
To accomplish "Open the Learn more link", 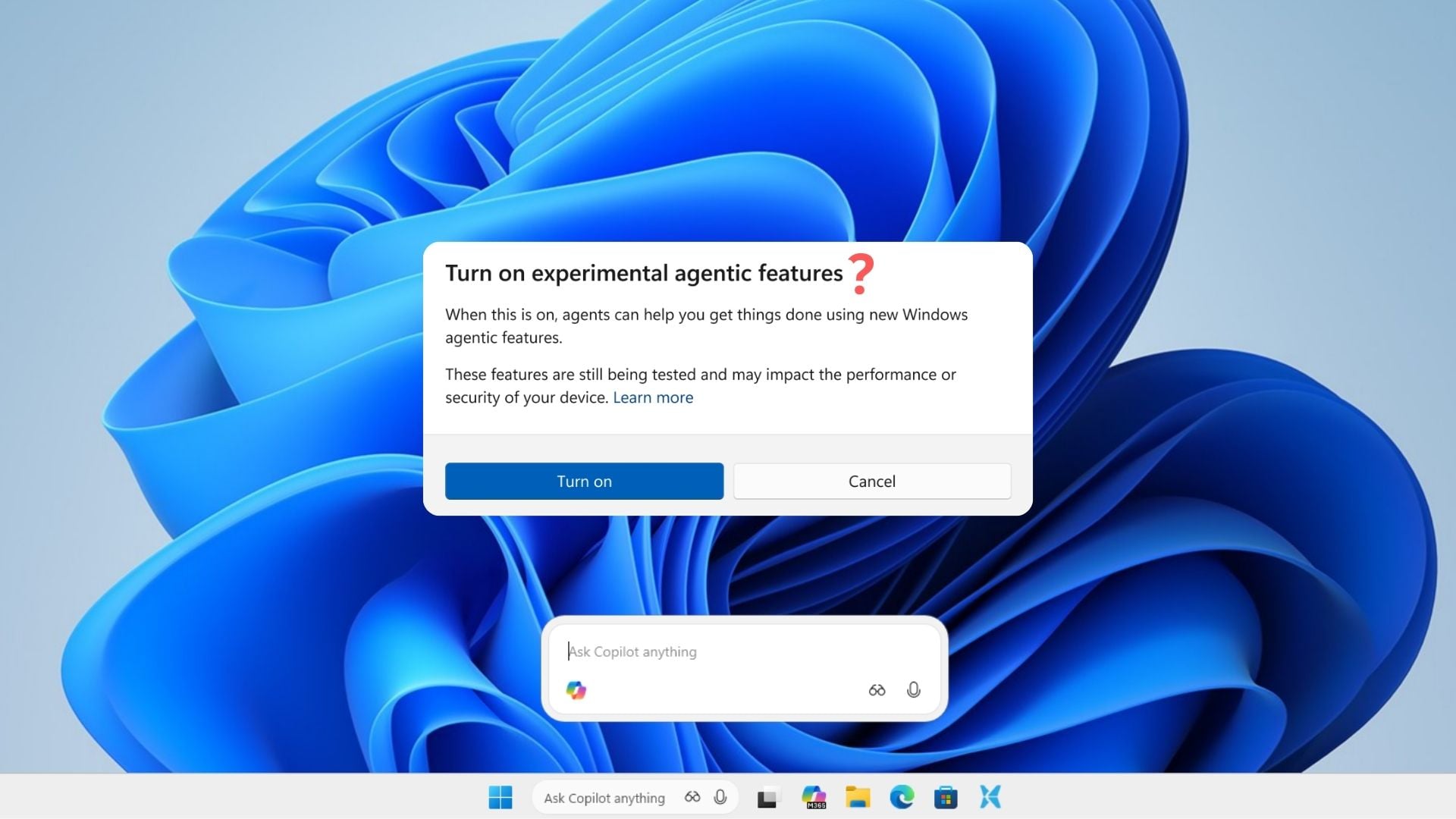I will [x=653, y=397].
